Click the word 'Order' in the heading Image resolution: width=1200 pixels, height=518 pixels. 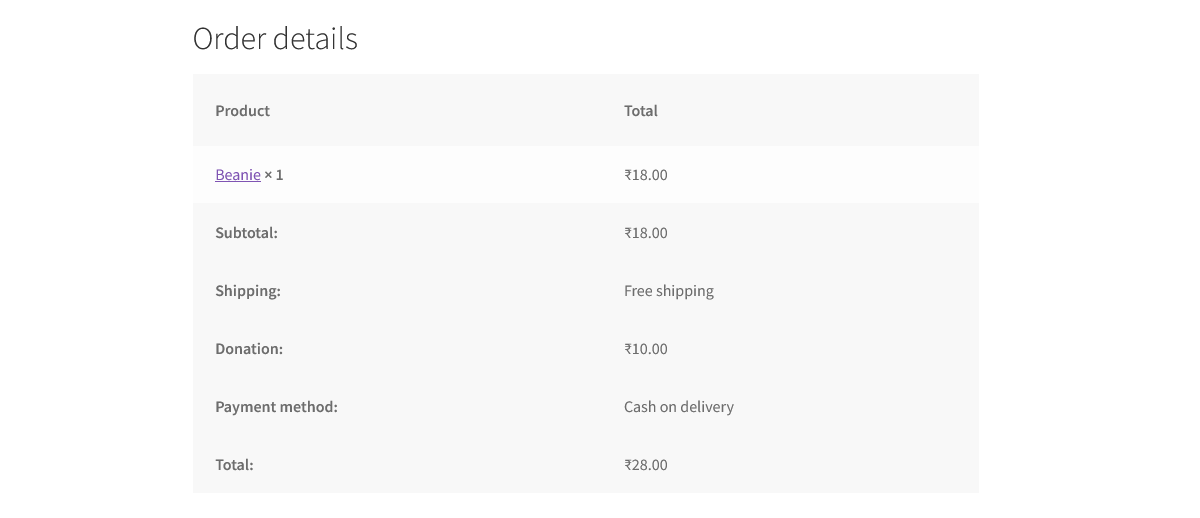(x=228, y=39)
